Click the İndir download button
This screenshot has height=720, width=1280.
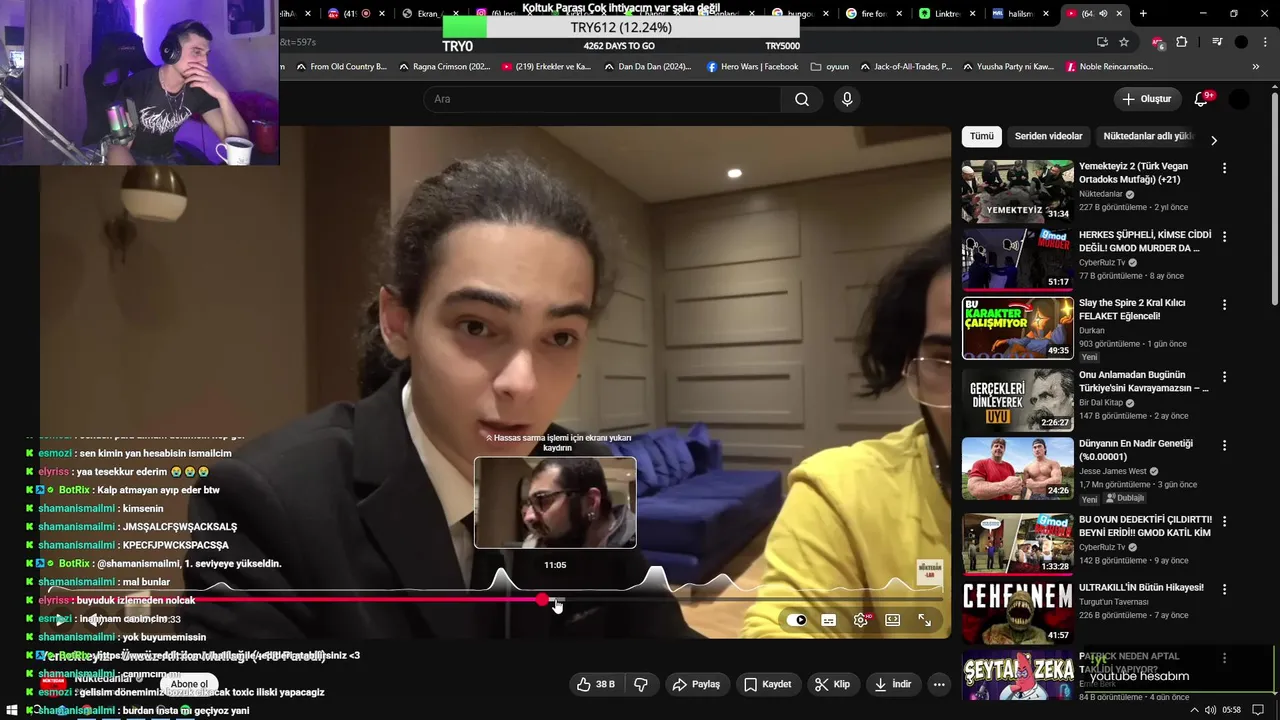[893, 684]
